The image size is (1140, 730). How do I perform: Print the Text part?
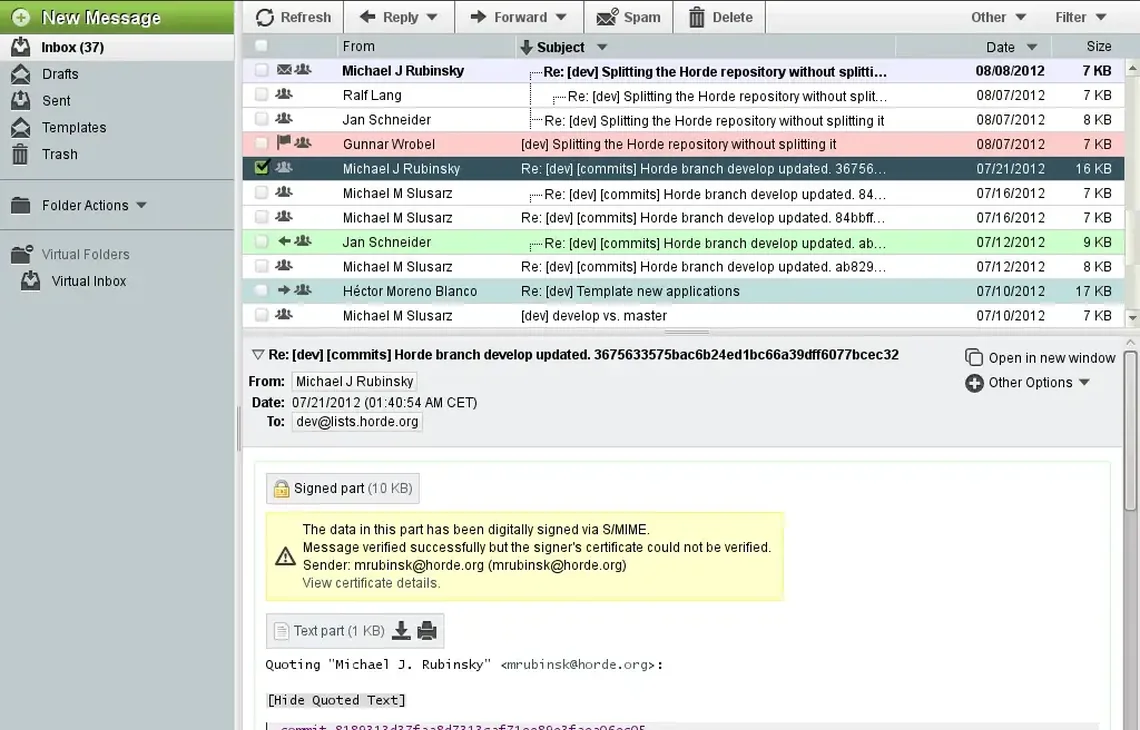pos(427,630)
